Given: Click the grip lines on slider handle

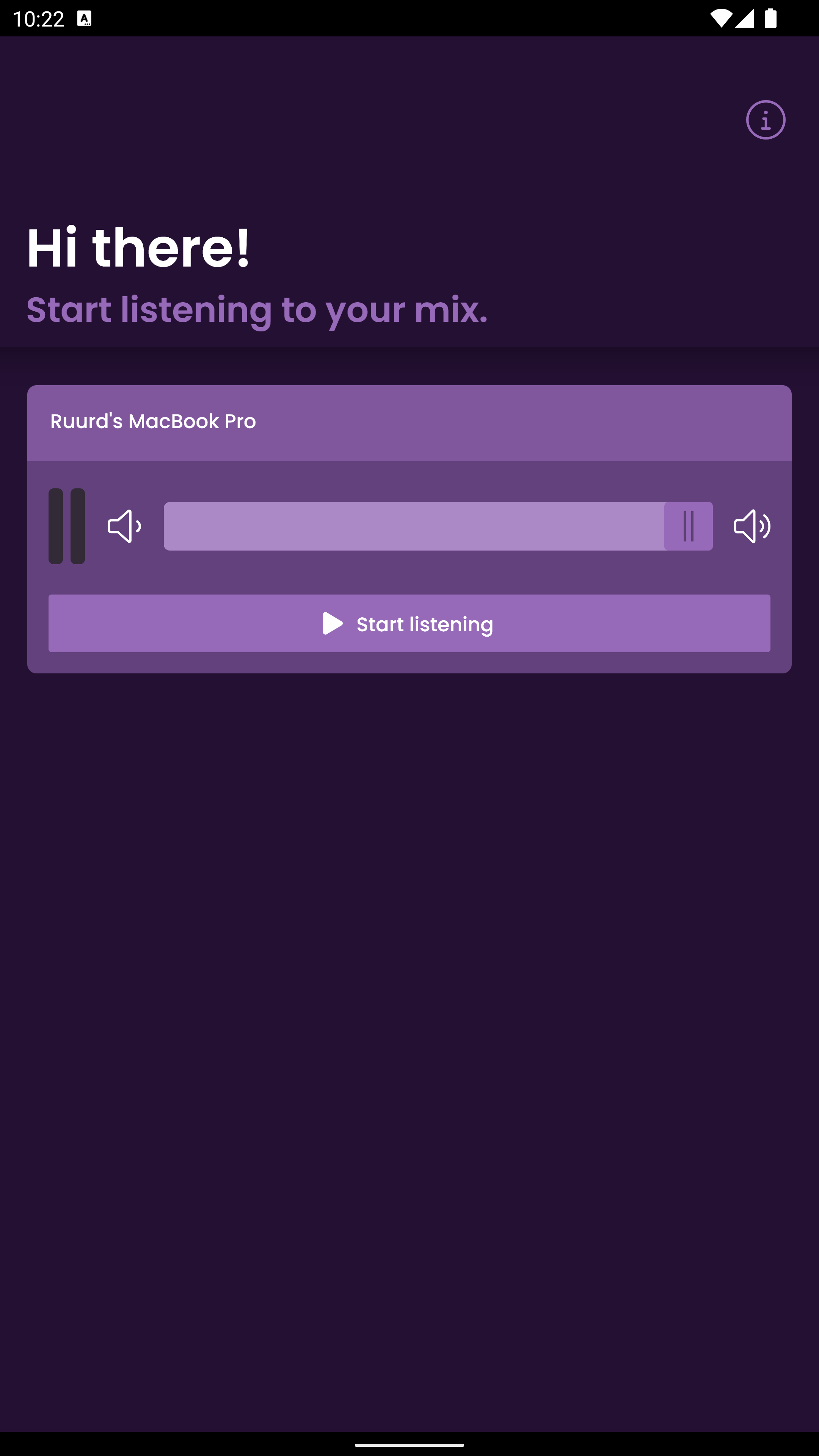Looking at the screenshot, I should [x=689, y=526].
